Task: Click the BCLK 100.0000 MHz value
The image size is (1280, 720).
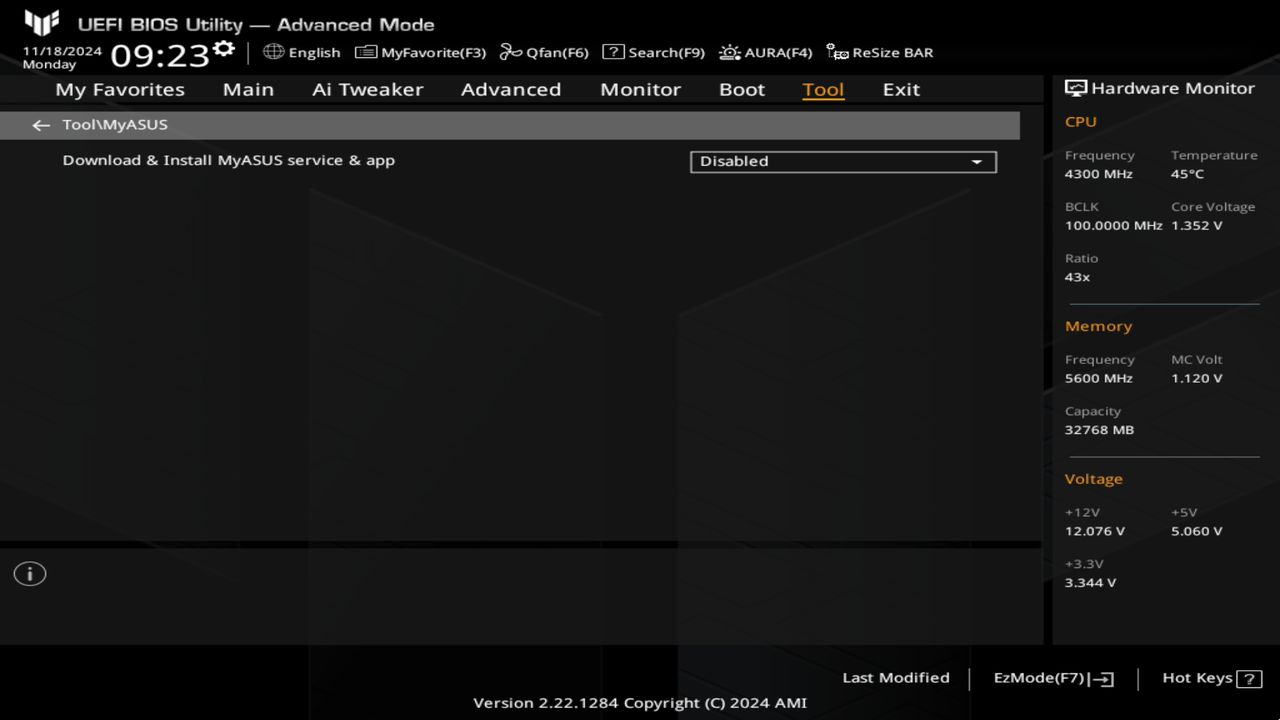Action: [1113, 225]
